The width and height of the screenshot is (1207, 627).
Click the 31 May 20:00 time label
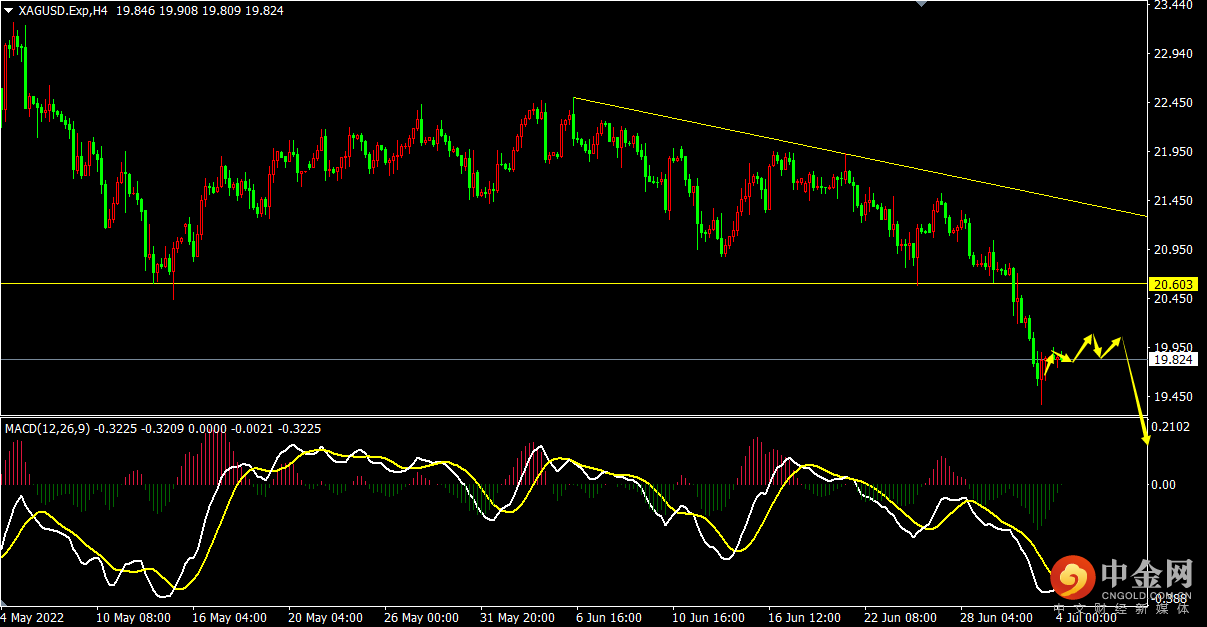(x=517, y=618)
